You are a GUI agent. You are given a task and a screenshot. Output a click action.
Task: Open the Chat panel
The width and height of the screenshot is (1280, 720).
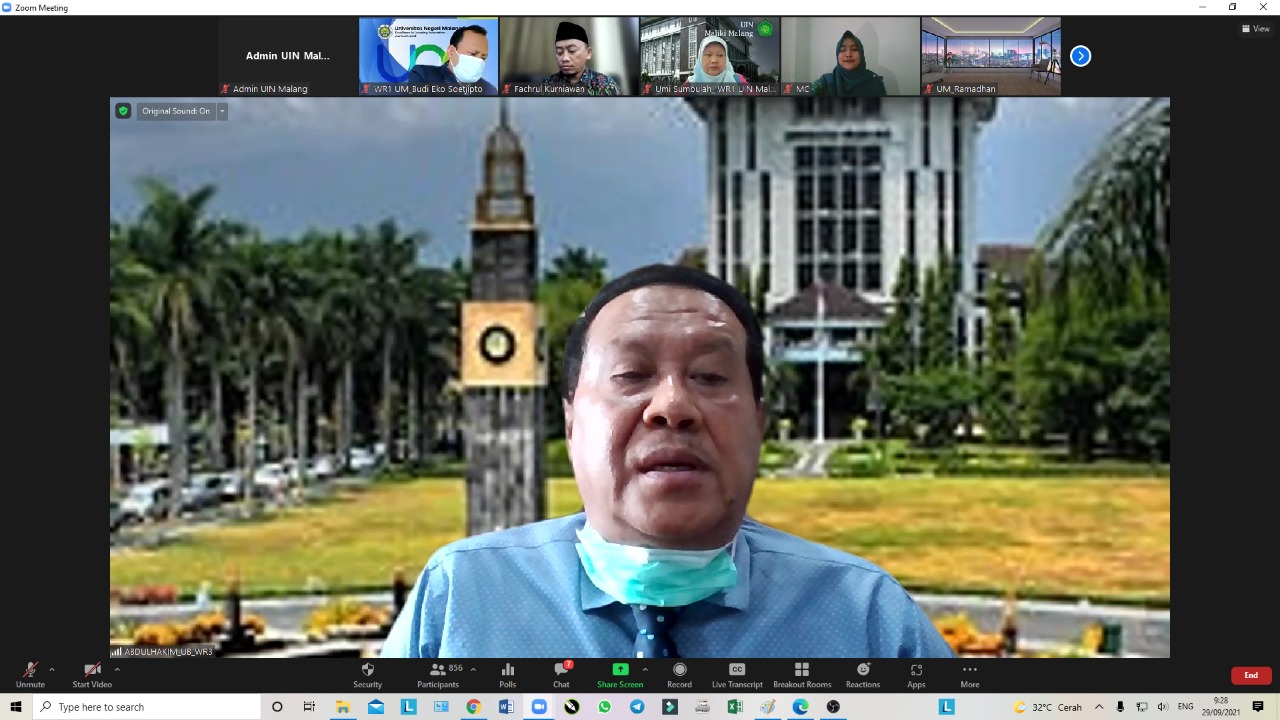pos(561,675)
